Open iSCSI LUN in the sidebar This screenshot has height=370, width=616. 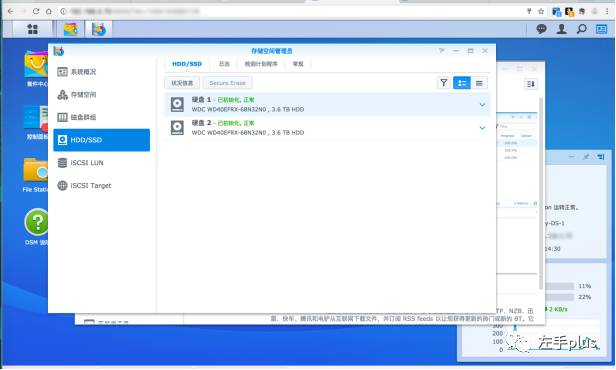pos(101,163)
